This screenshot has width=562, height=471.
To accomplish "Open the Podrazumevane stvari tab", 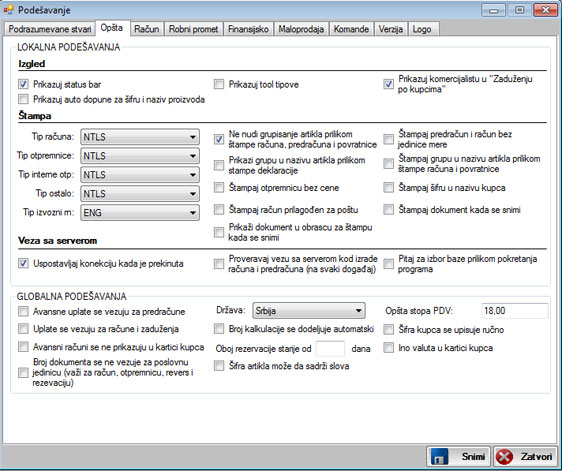I will pos(50,29).
